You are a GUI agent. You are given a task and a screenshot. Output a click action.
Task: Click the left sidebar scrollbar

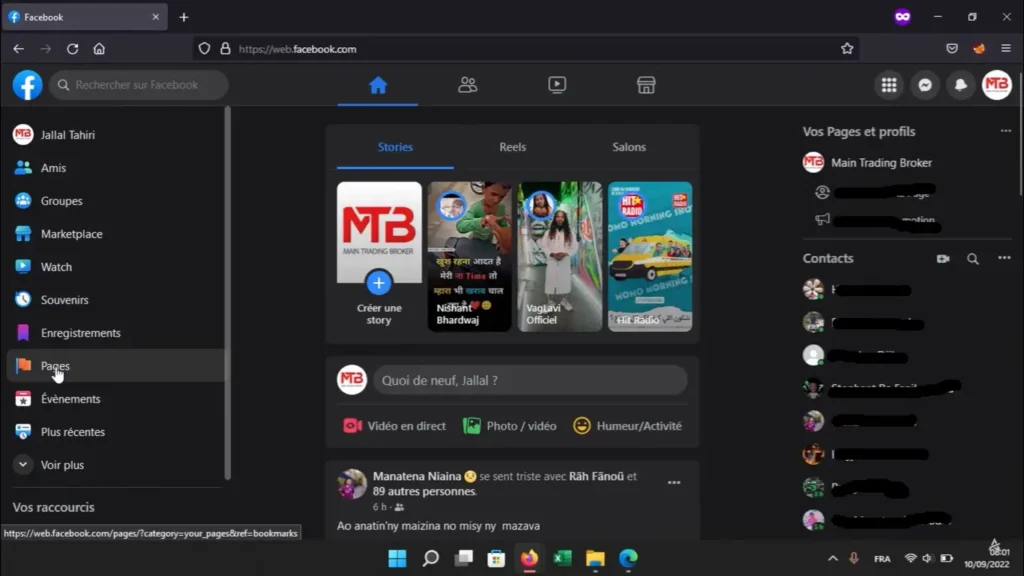227,293
